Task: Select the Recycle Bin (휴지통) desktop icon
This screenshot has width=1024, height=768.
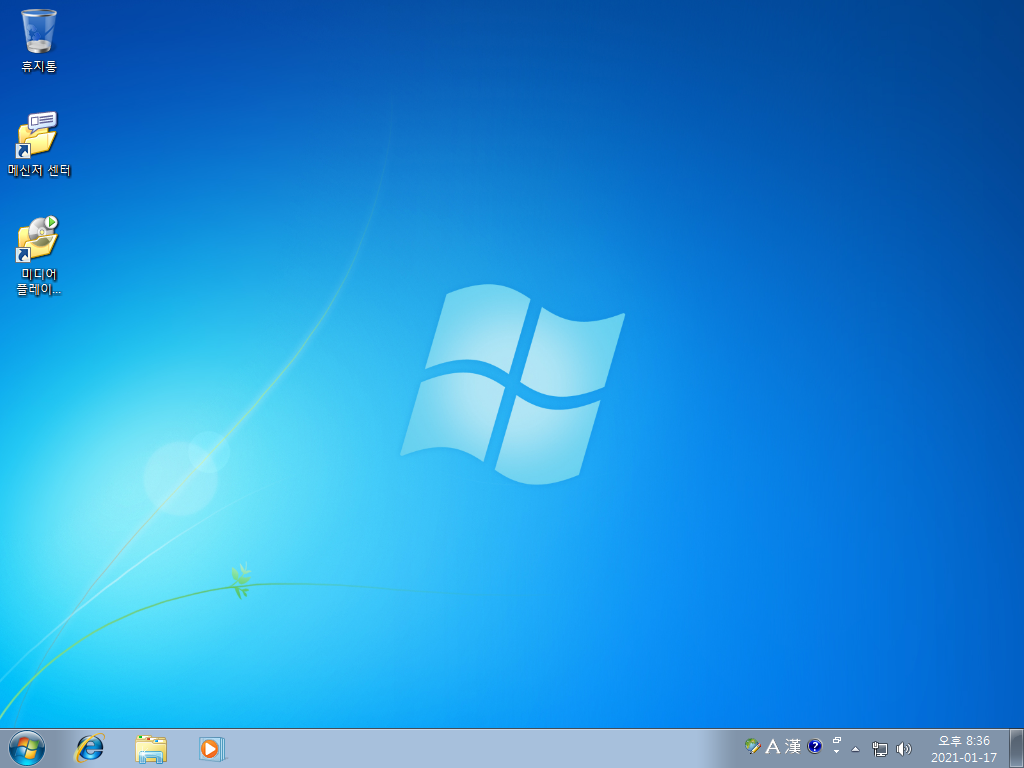Action: coord(39,40)
